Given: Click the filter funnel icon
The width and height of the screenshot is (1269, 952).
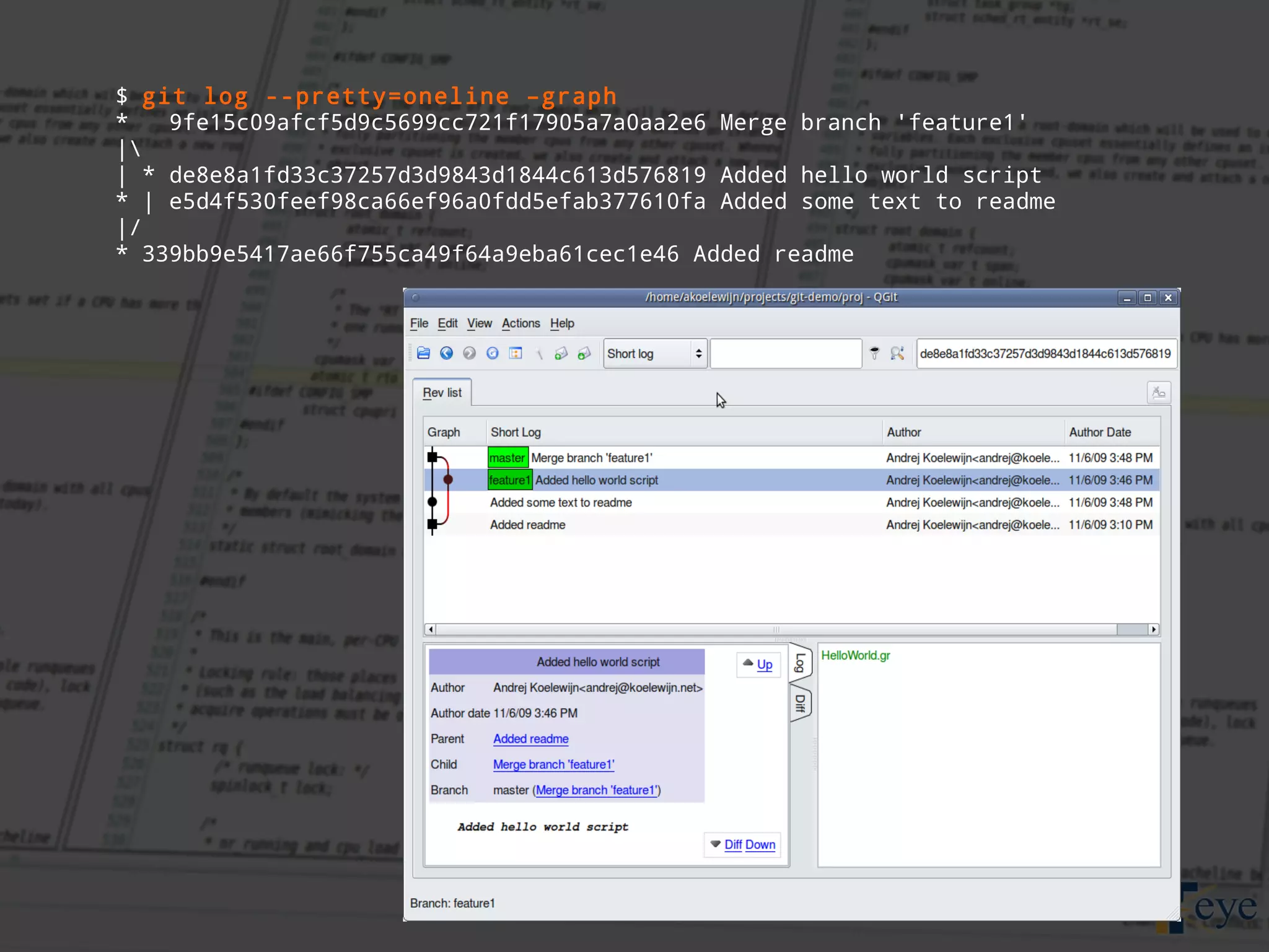Looking at the screenshot, I should click(874, 353).
